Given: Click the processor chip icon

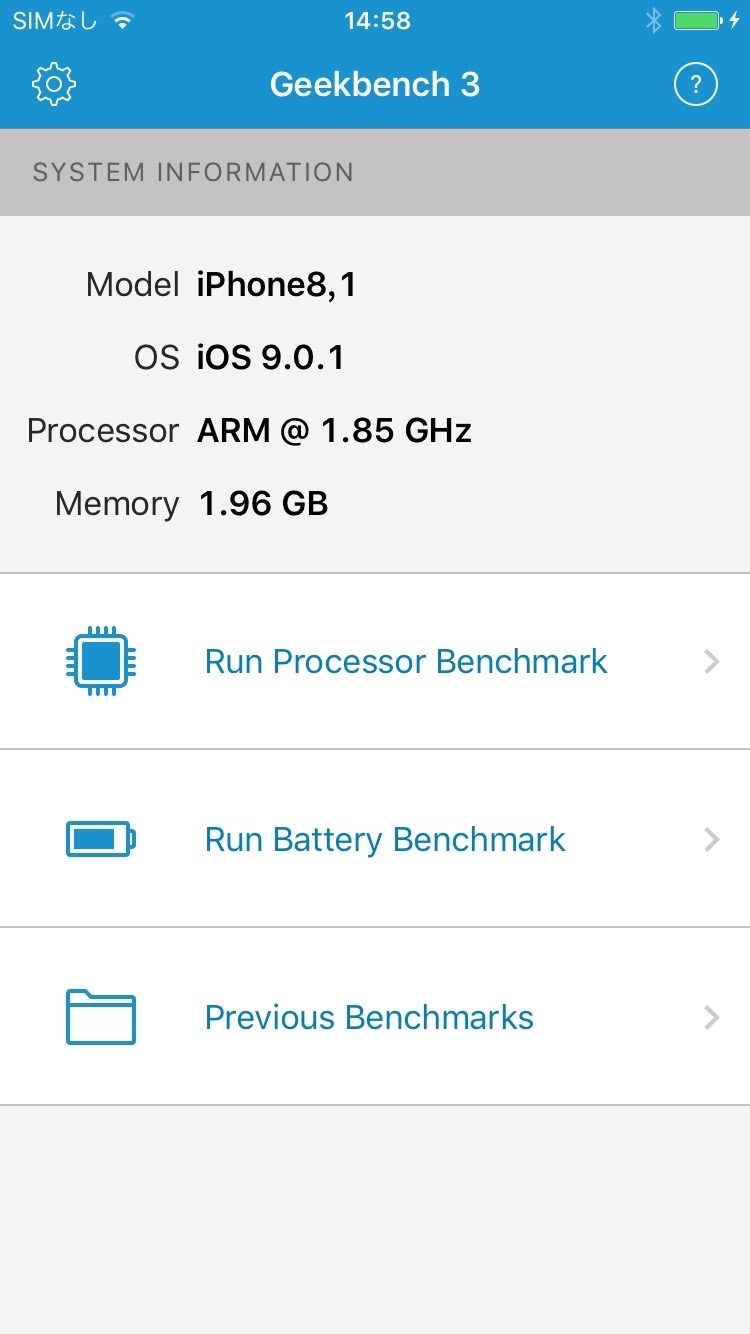Looking at the screenshot, I should click(101, 661).
